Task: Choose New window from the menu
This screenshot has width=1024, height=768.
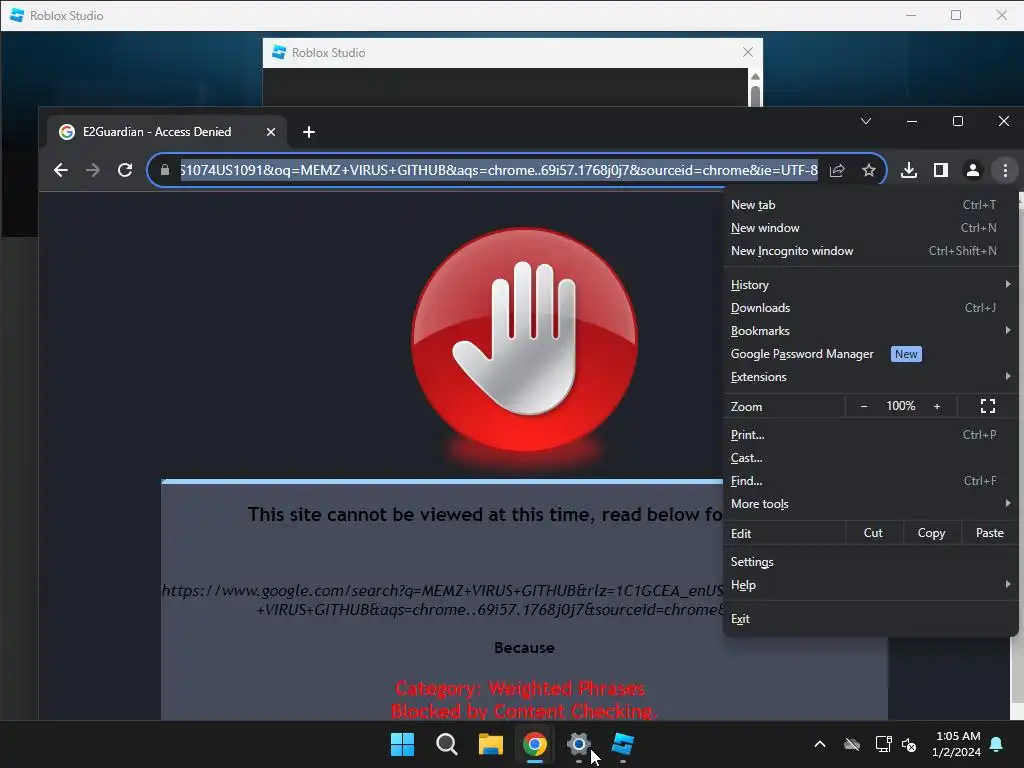Action: click(870, 228)
